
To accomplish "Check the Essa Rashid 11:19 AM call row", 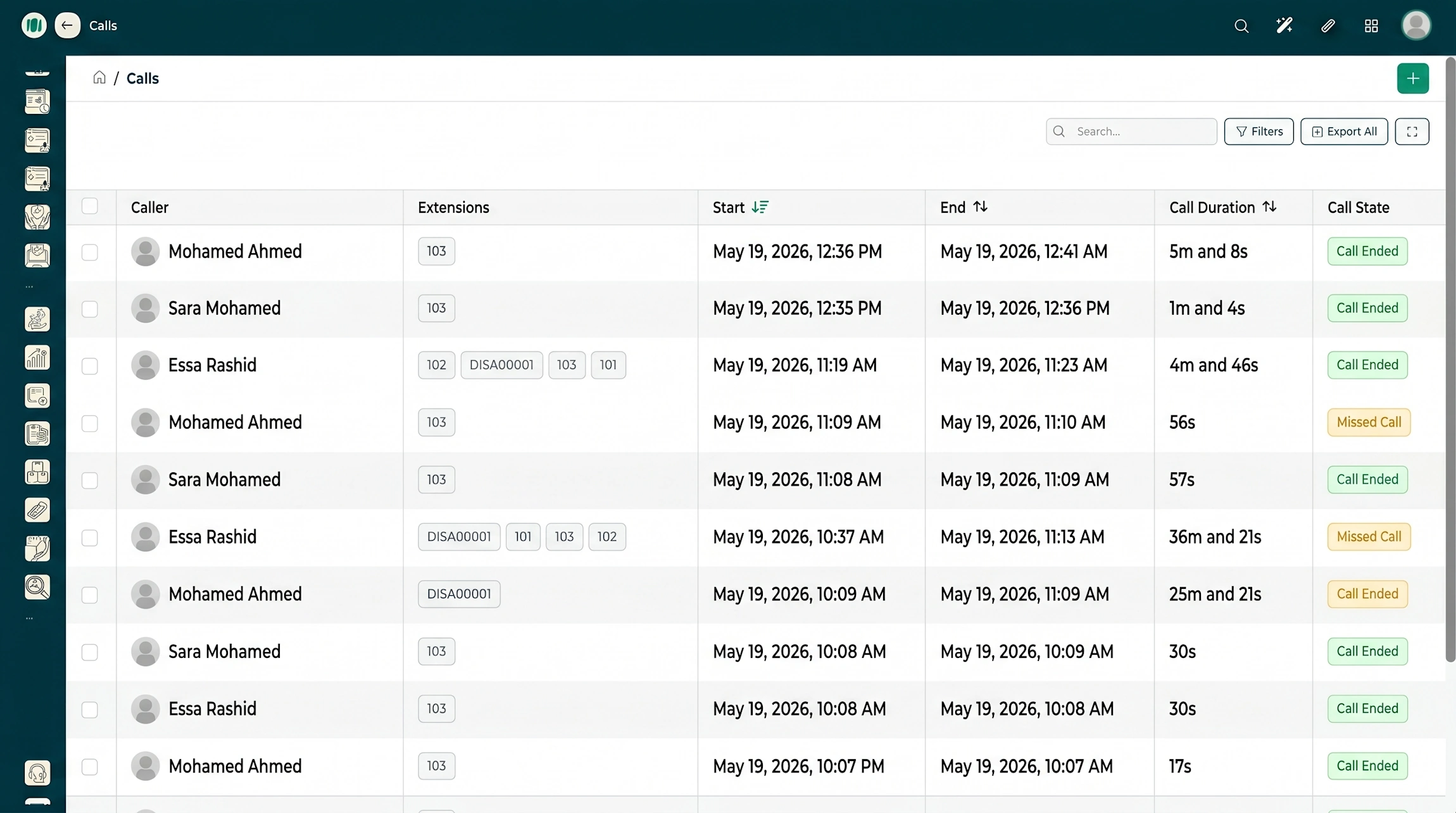I will (90, 366).
